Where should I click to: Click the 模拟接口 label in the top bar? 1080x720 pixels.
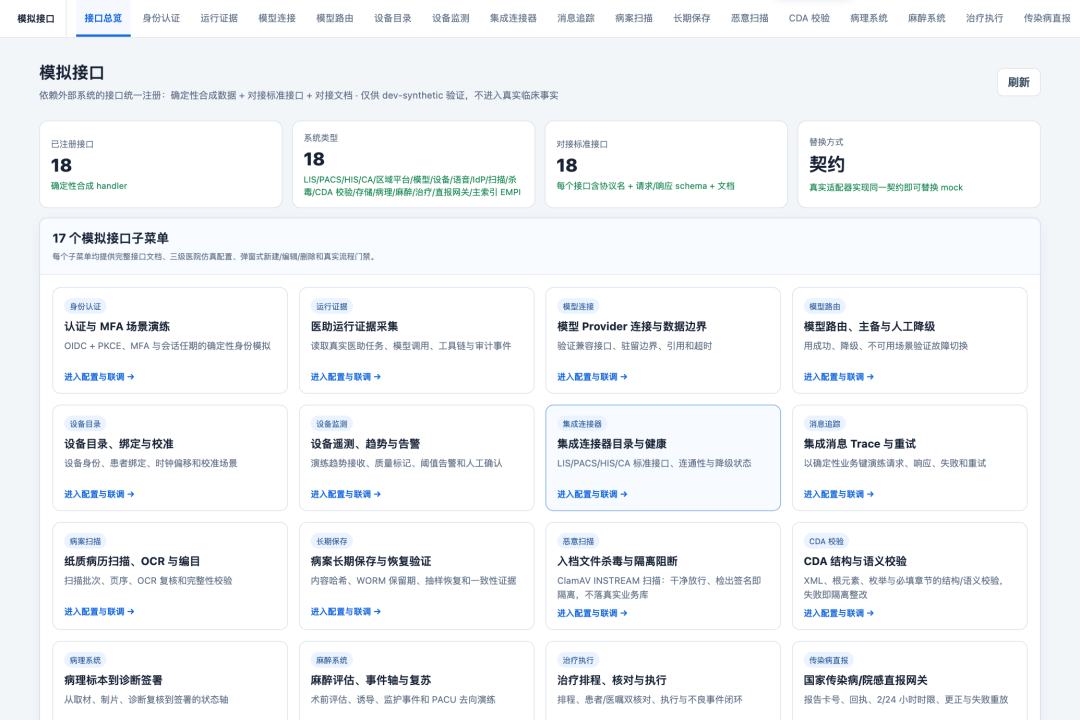coord(36,19)
